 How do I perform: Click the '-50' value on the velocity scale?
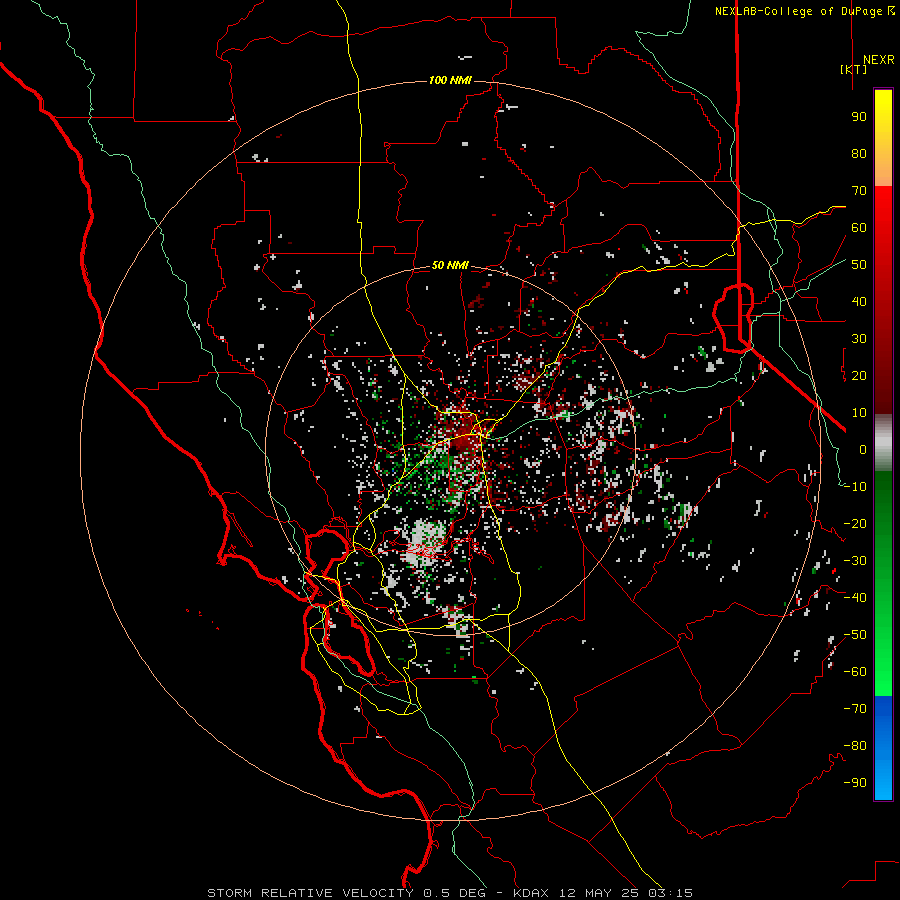pyautogui.click(x=855, y=635)
